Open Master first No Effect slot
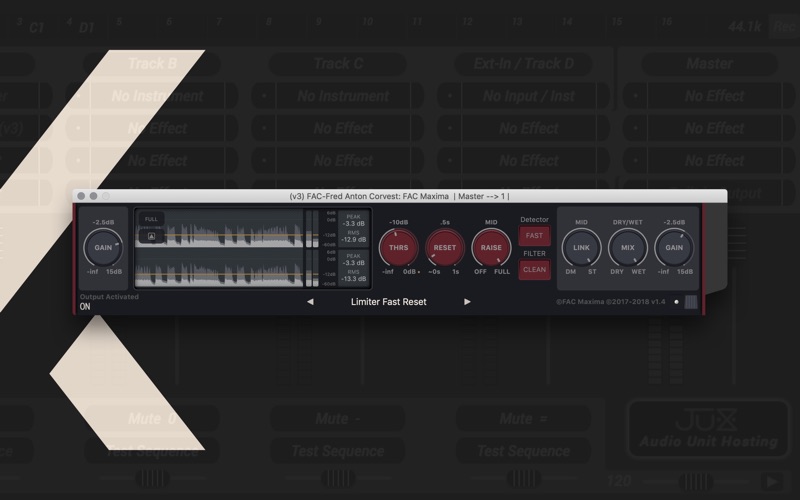 click(x=715, y=96)
